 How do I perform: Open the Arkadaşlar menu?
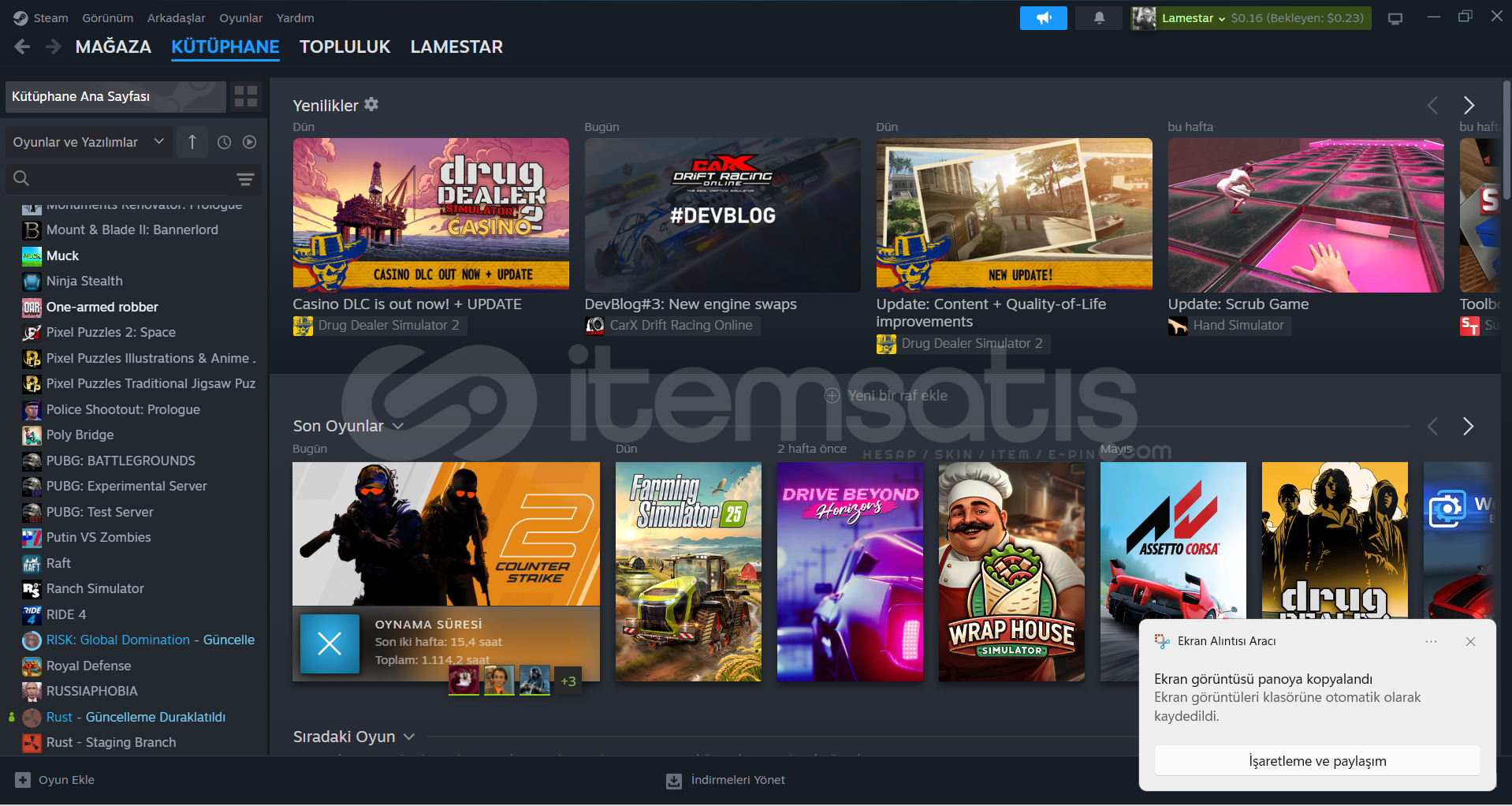pyautogui.click(x=177, y=18)
